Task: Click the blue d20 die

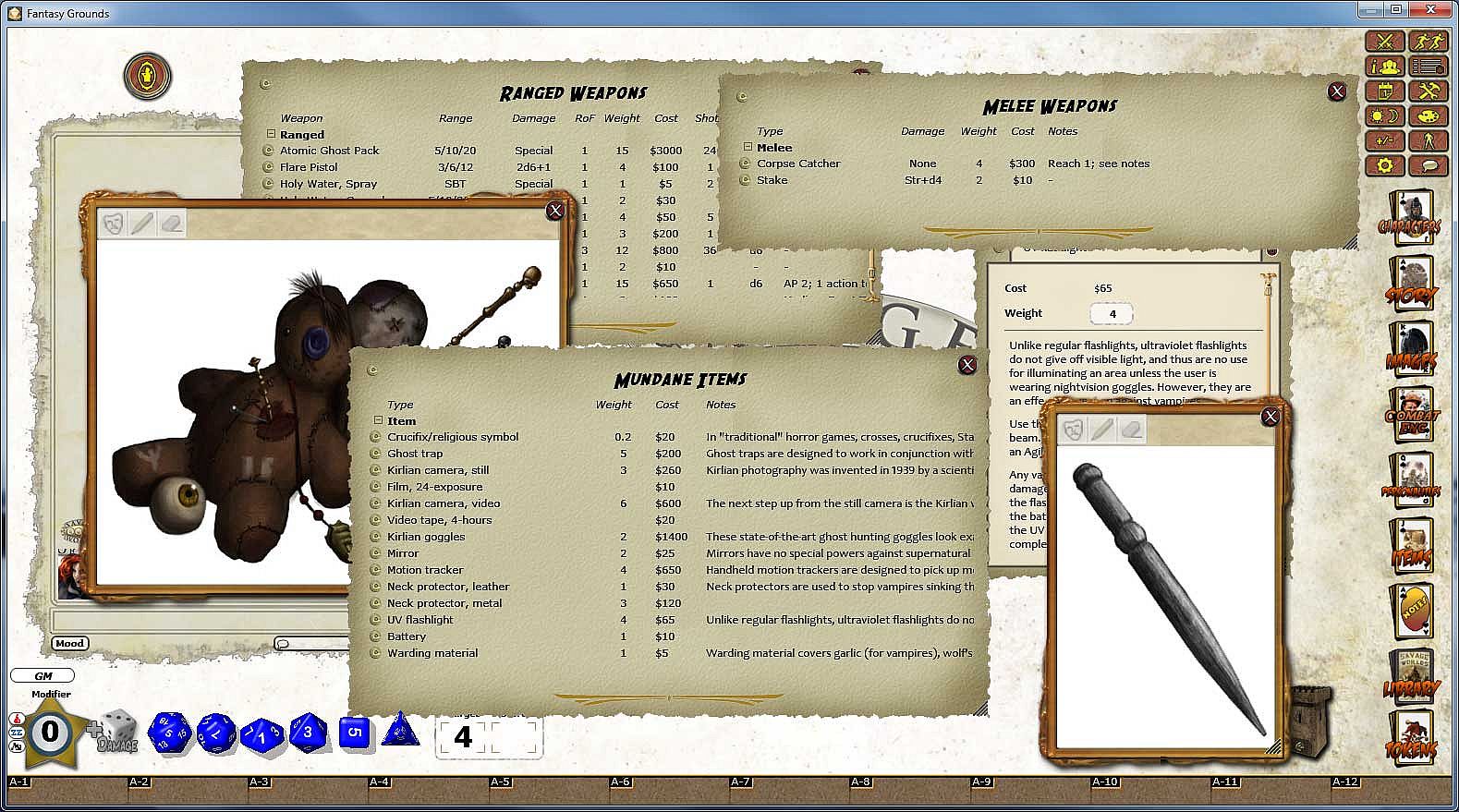Action: point(170,733)
